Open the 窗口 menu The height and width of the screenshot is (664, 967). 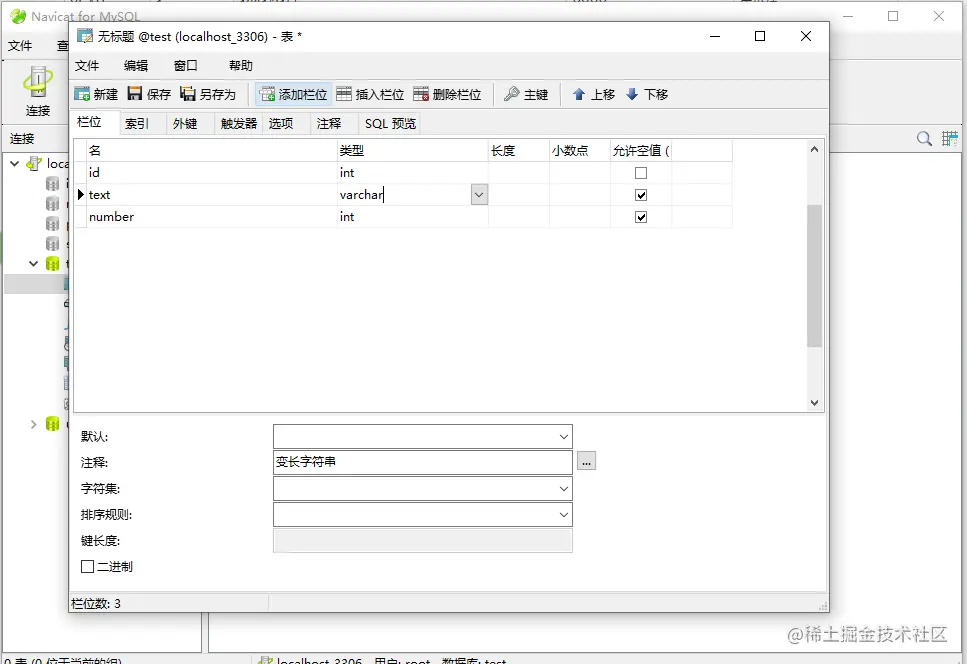point(185,65)
